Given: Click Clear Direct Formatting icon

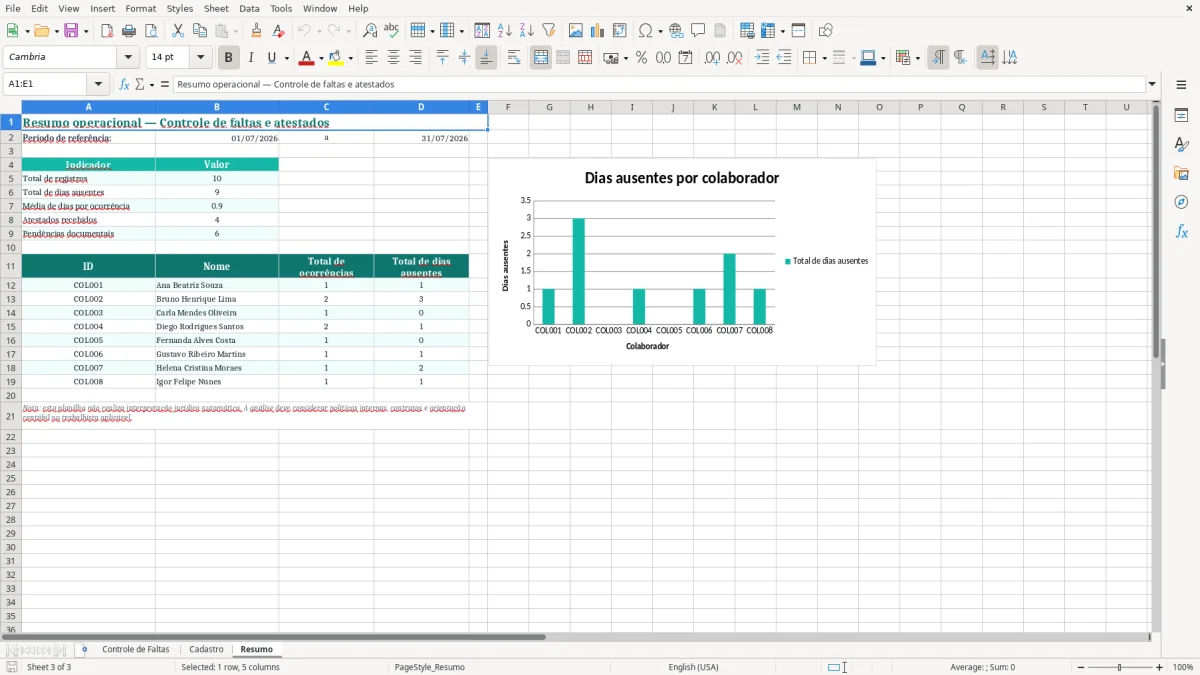Looking at the screenshot, I should click(x=279, y=31).
